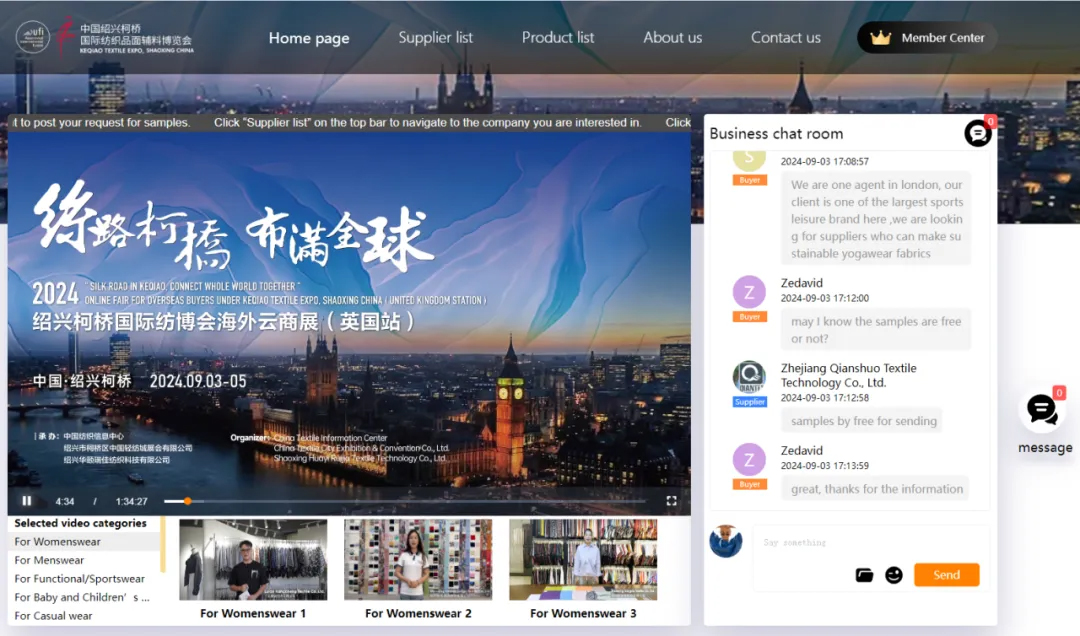
Task: Send the chat message
Action: coord(946,575)
